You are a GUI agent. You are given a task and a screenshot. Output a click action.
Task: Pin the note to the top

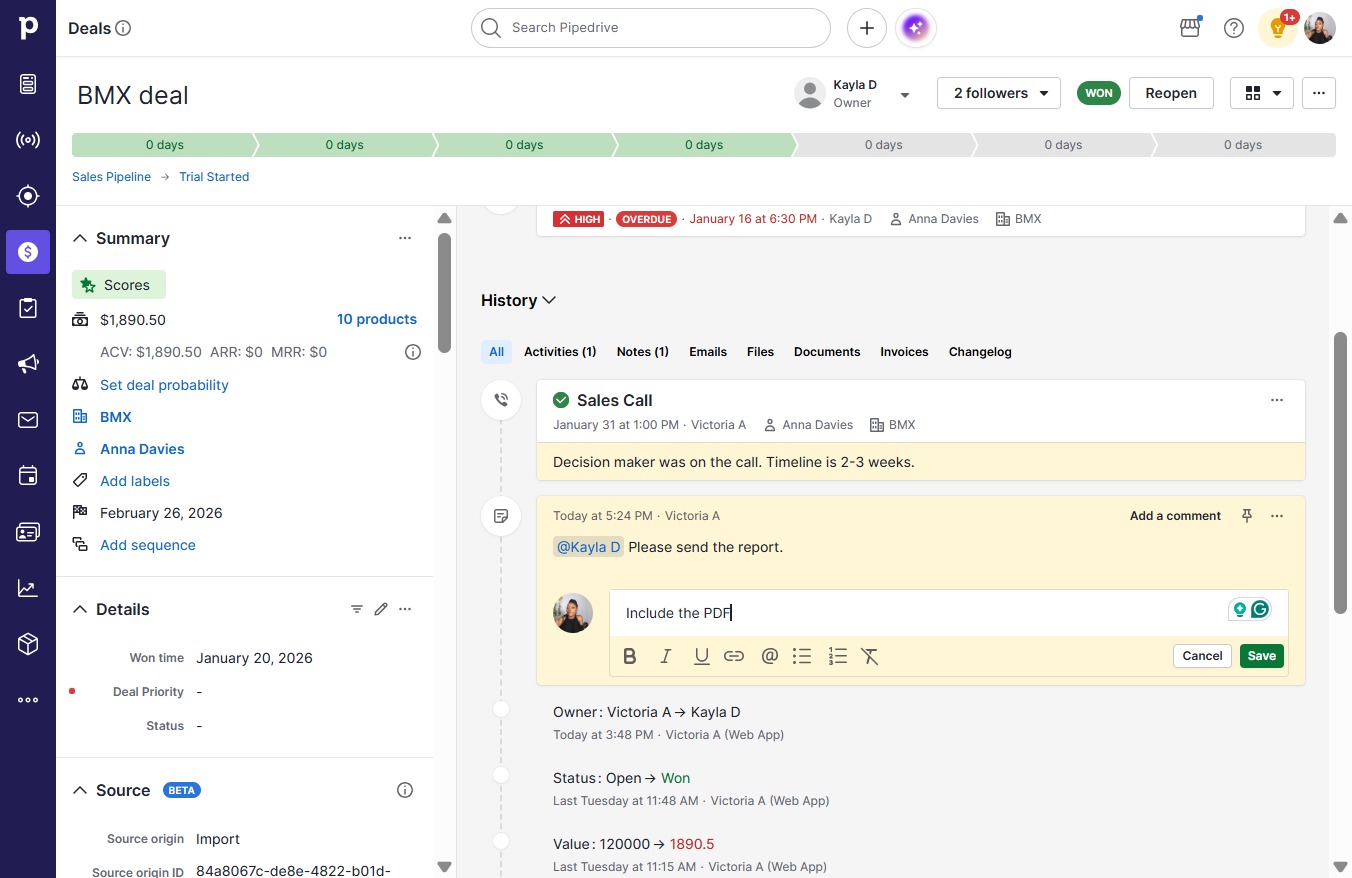pos(1247,516)
